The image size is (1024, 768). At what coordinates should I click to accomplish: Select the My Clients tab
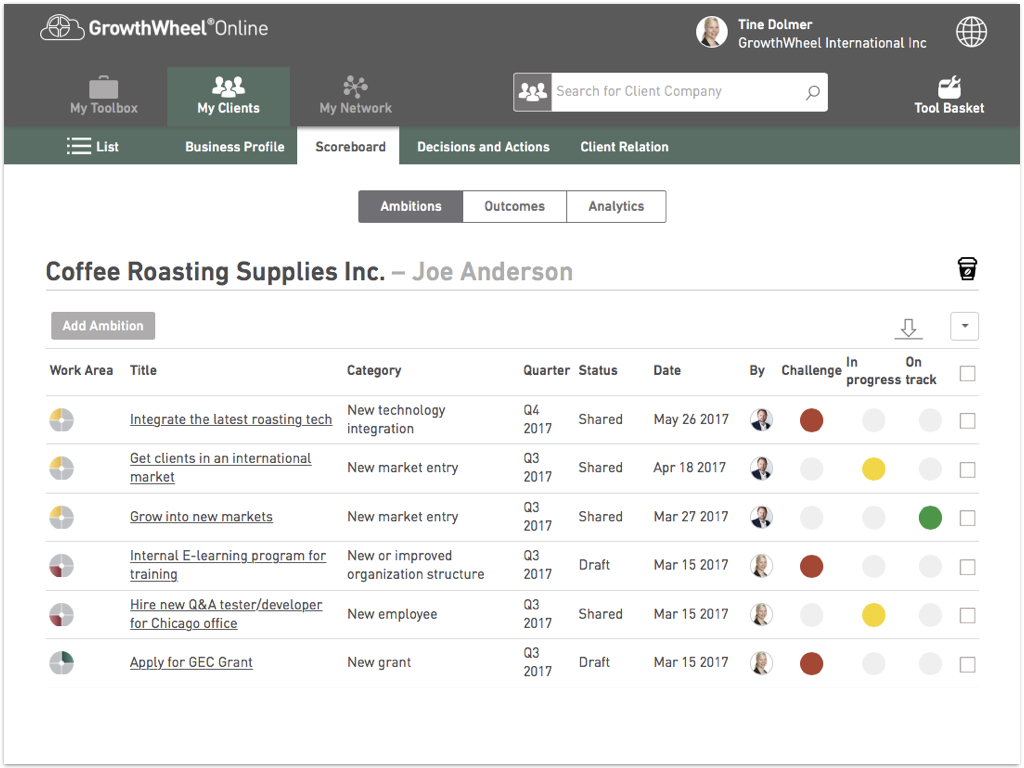[x=229, y=96]
